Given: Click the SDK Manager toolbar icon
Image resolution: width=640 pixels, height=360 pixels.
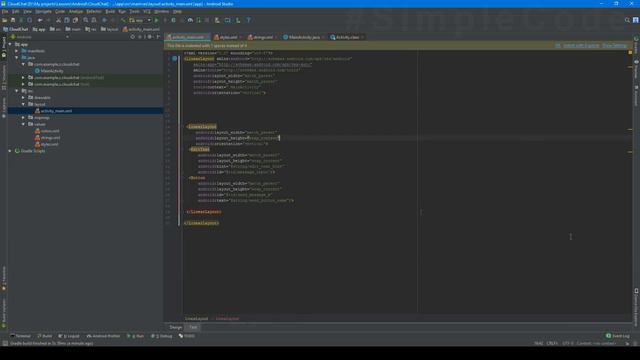Looking at the screenshot, I should [238, 20].
